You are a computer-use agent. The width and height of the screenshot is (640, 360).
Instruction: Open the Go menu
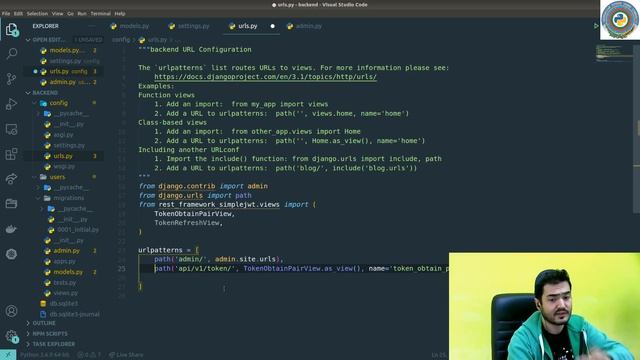(71, 13)
